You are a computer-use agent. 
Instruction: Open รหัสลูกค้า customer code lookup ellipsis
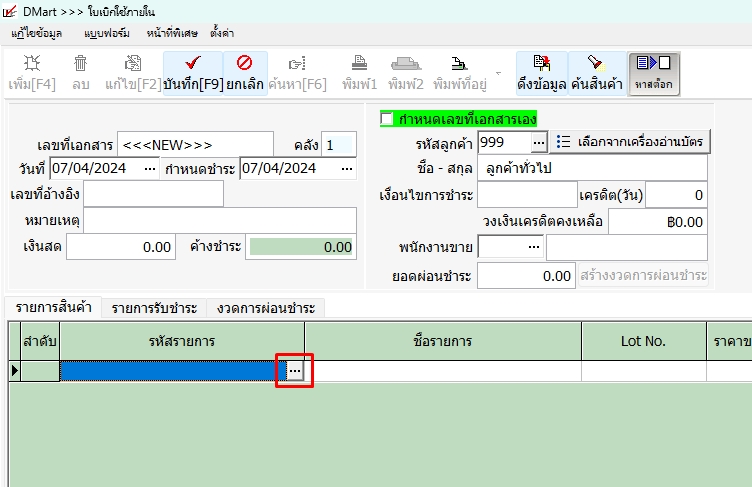[539, 143]
